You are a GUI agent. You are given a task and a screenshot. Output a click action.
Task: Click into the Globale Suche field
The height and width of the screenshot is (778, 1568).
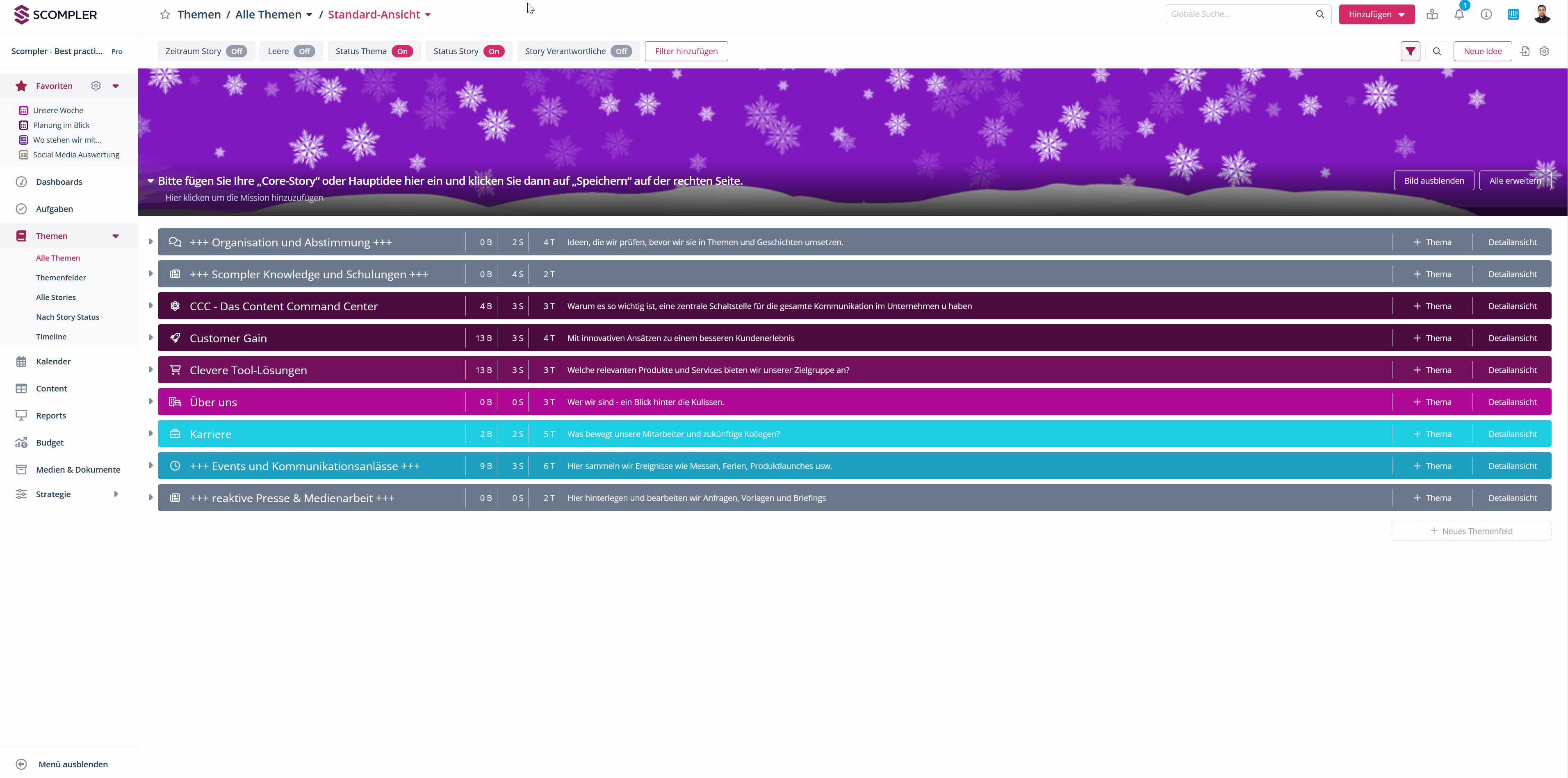(1239, 14)
